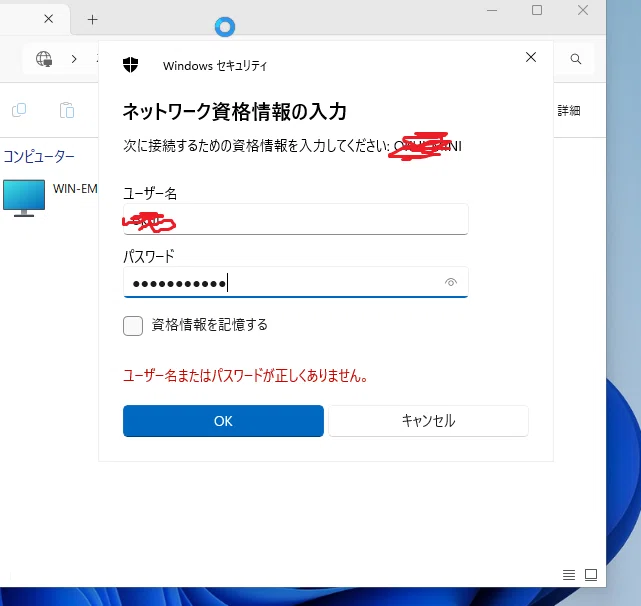Close the Windows セキュリティ dialog
641x606 pixels.
531,57
